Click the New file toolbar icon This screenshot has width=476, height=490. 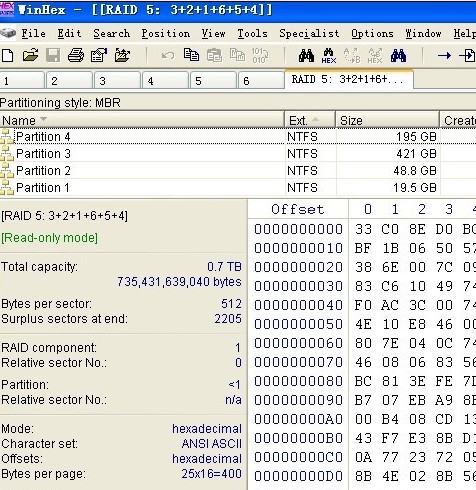(x=7, y=55)
